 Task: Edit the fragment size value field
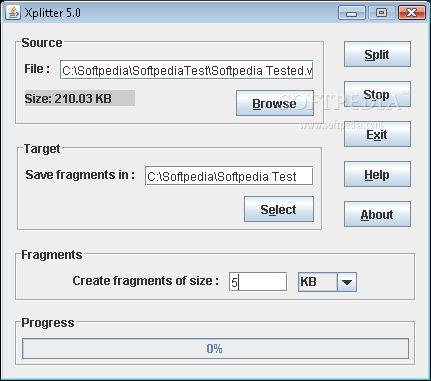[258, 282]
